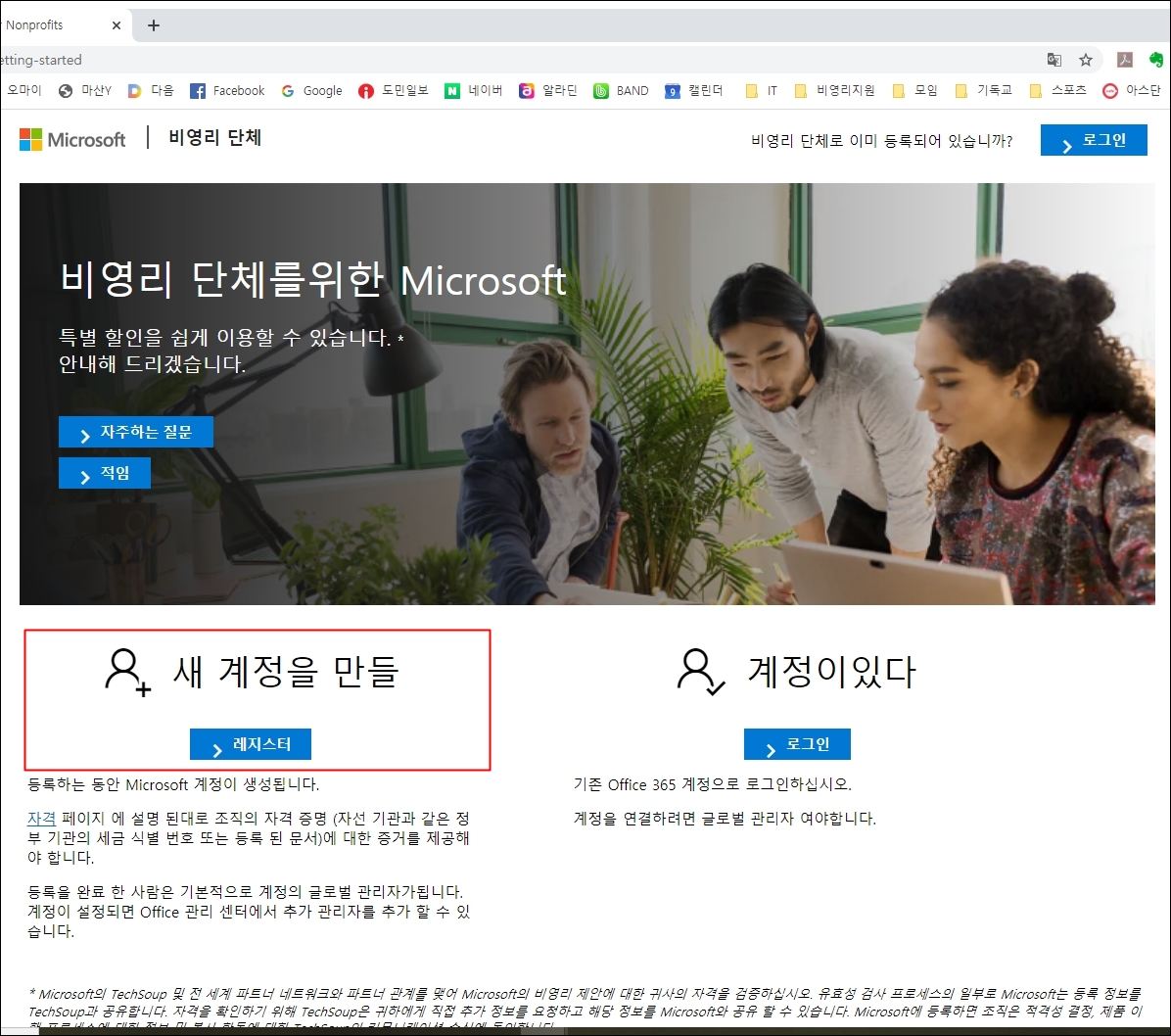
Task: Click text 등록하는 동안 Microsoft 계정이 생성됩니다
Action: (173, 784)
